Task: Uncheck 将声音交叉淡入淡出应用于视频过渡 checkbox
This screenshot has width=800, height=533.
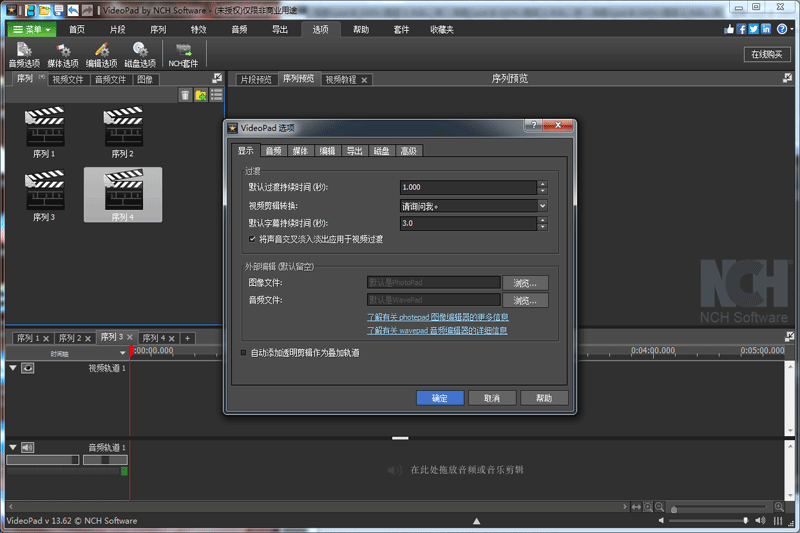Action: (x=252, y=239)
